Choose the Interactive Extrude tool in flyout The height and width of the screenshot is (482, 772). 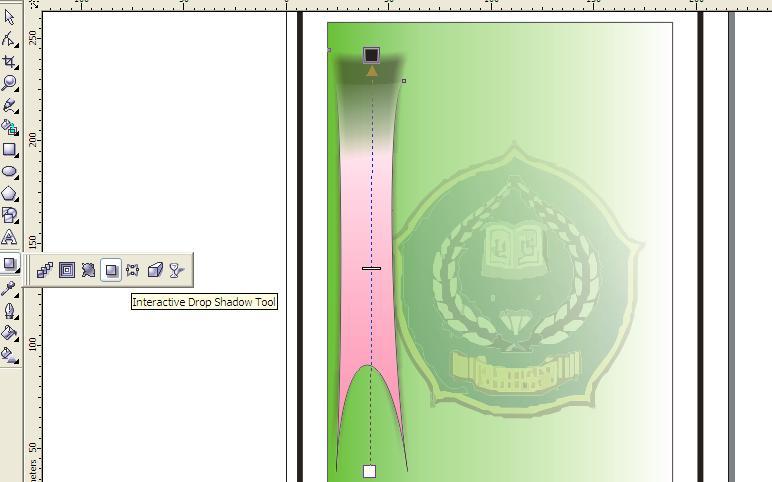[x=155, y=270]
